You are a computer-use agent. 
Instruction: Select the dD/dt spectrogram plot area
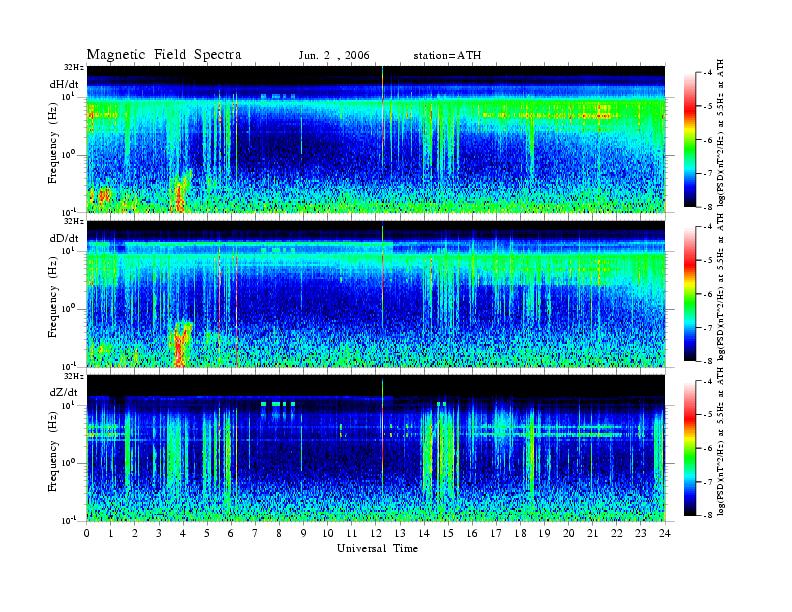pyautogui.click(x=376, y=293)
